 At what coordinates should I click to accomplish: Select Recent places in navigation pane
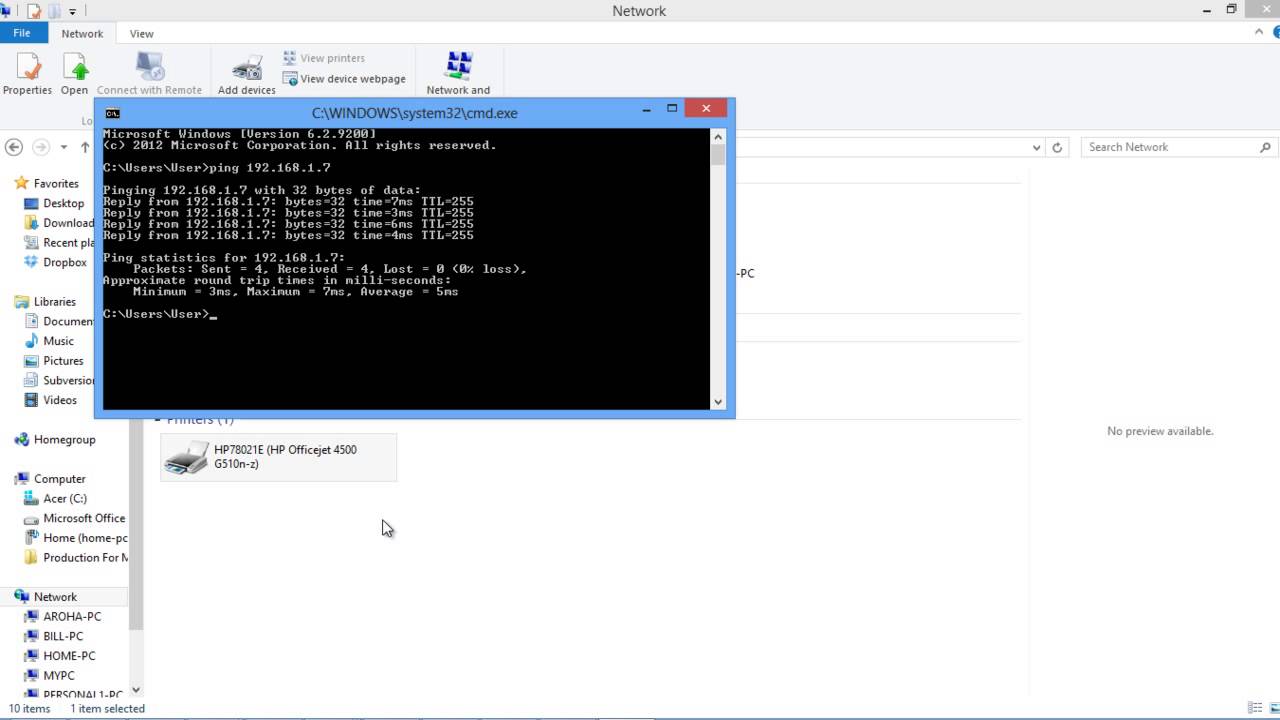click(x=68, y=243)
